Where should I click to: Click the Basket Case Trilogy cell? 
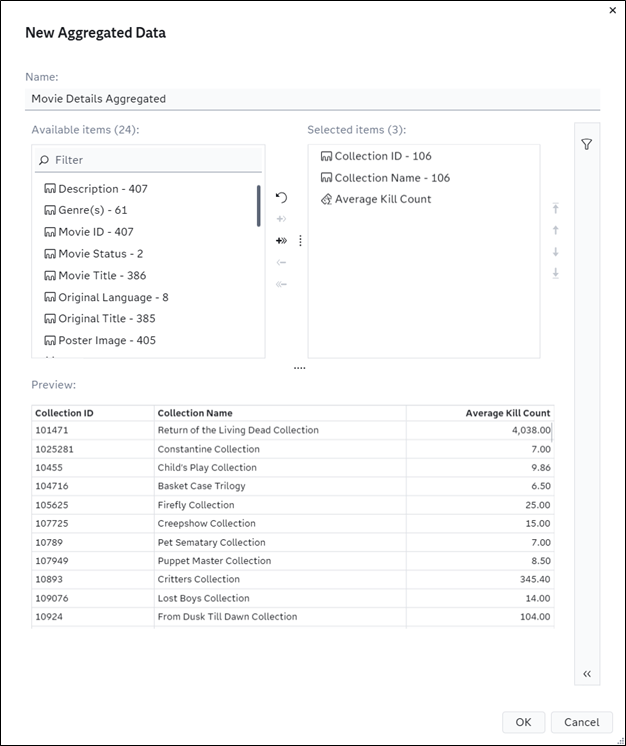pyautogui.click(x=280, y=486)
